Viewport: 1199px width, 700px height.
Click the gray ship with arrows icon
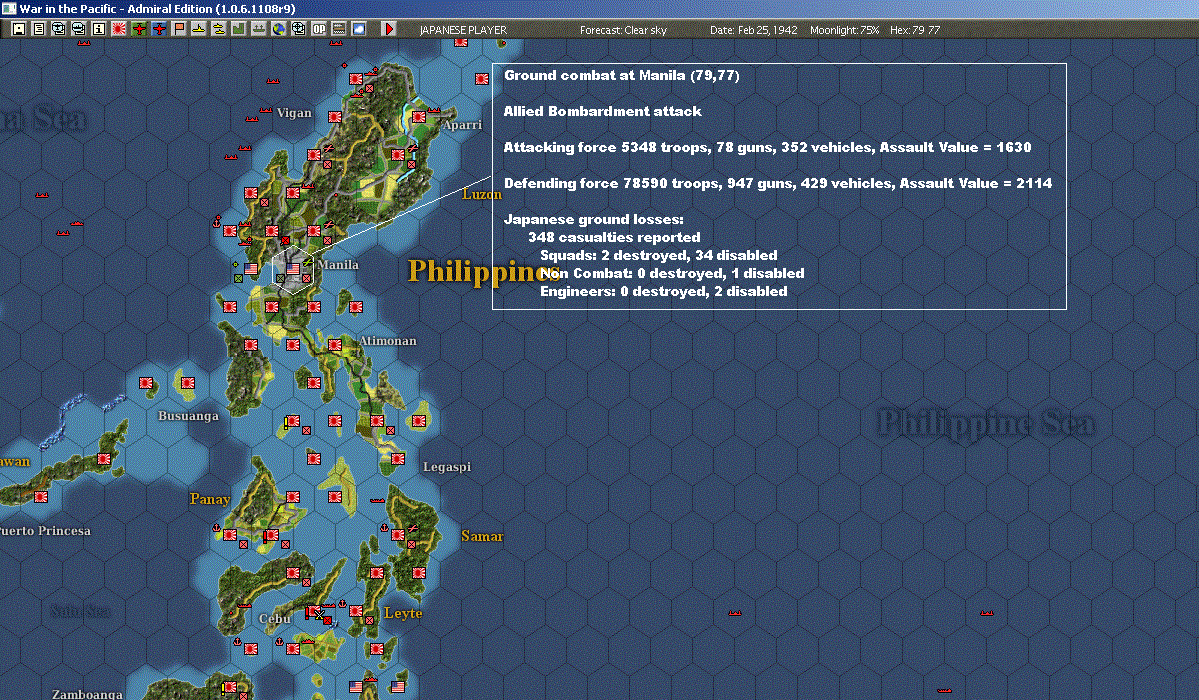(258, 28)
